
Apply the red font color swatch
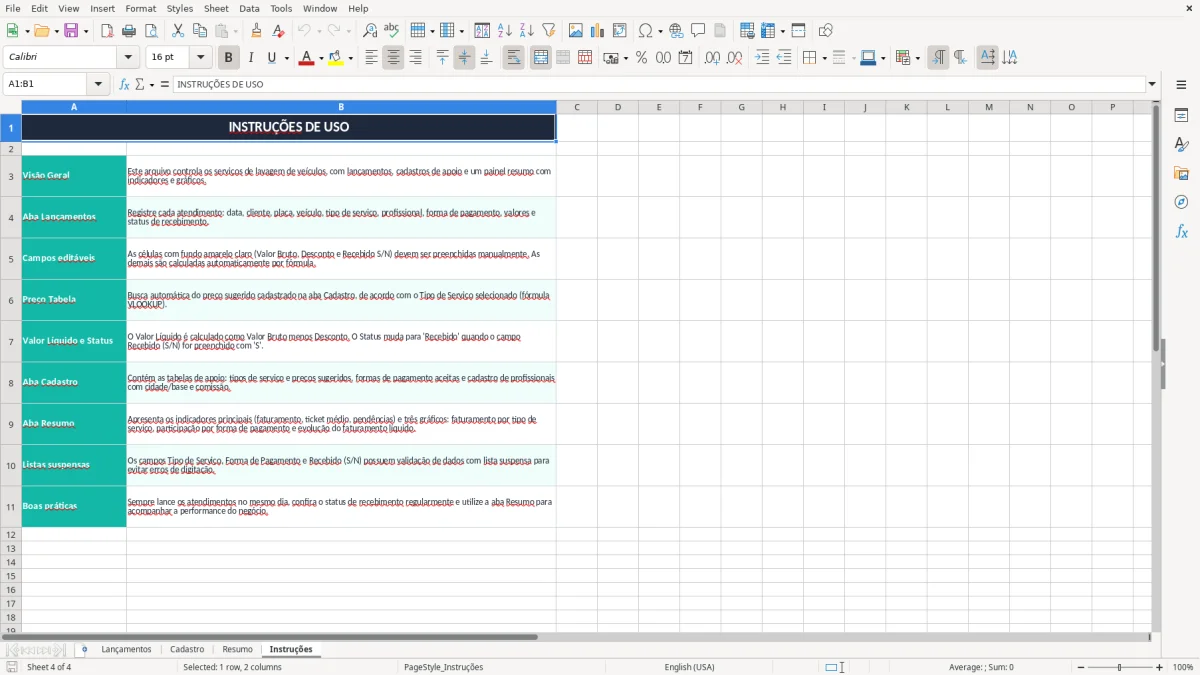305,58
